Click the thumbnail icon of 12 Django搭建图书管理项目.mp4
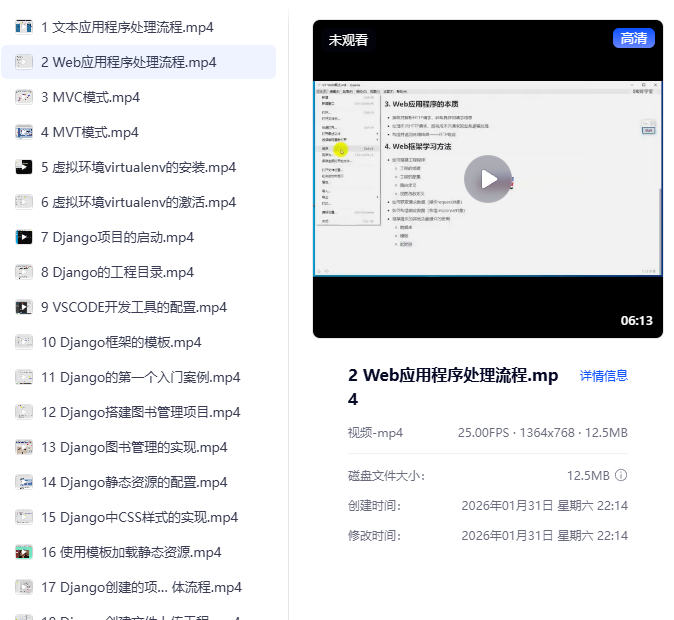This screenshot has height=620, width=674. click(24, 412)
